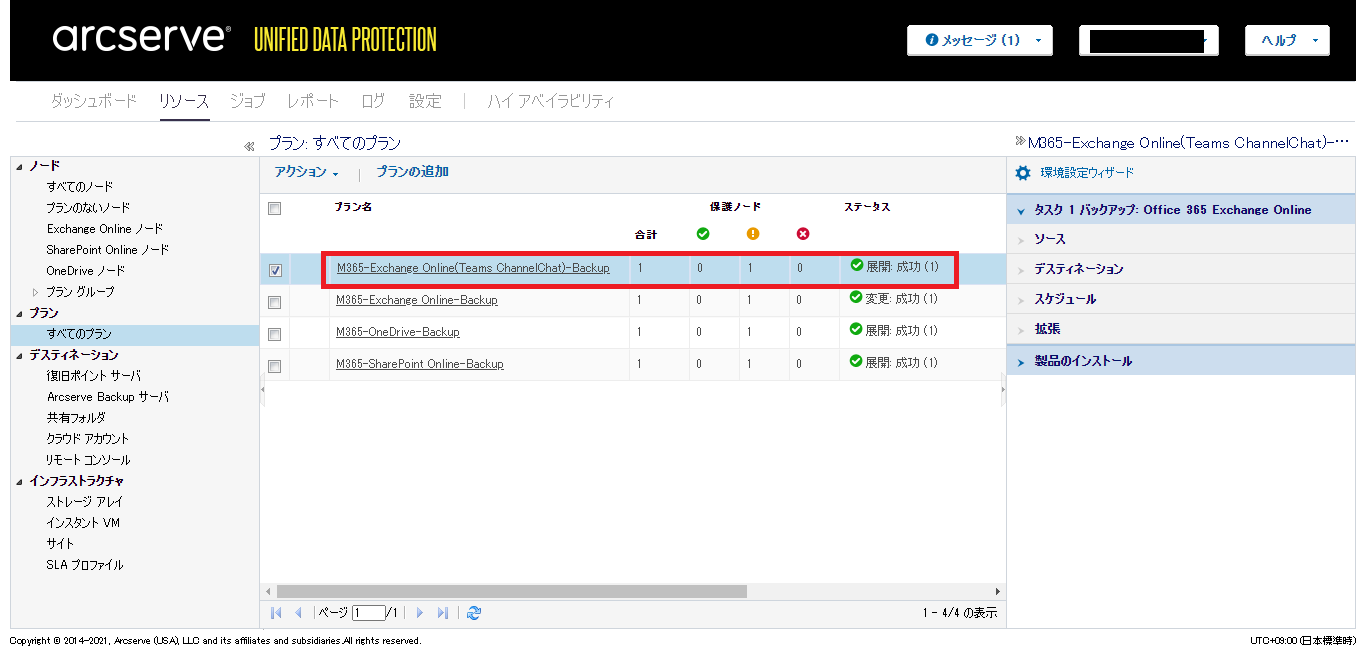Open the ヘルプ dropdown
The image size is (1366, 650).
[1287, 40]
